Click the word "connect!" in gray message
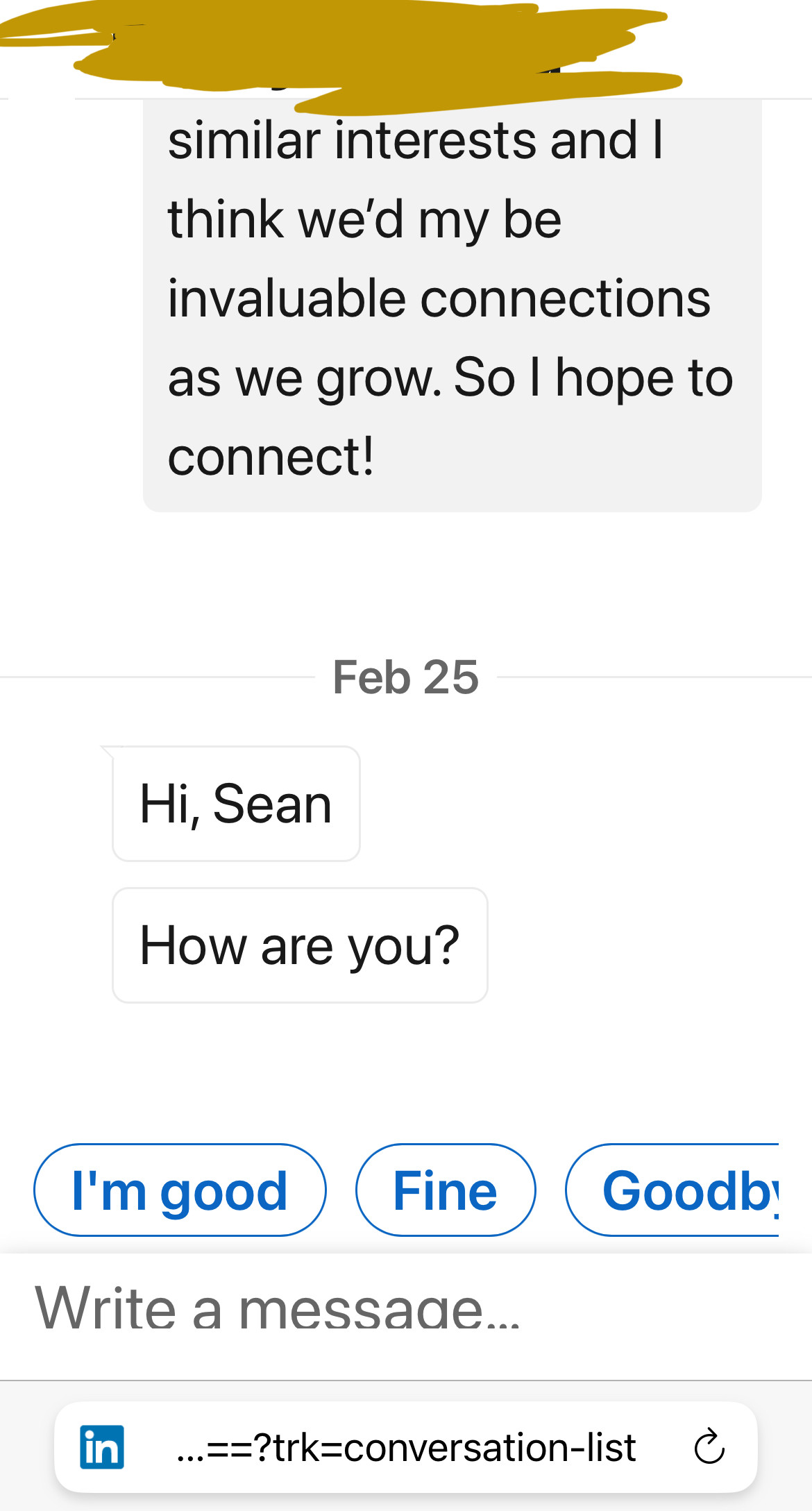Image resolution: width=812 pixels, height=1511 pixels. tap(271, 457)
